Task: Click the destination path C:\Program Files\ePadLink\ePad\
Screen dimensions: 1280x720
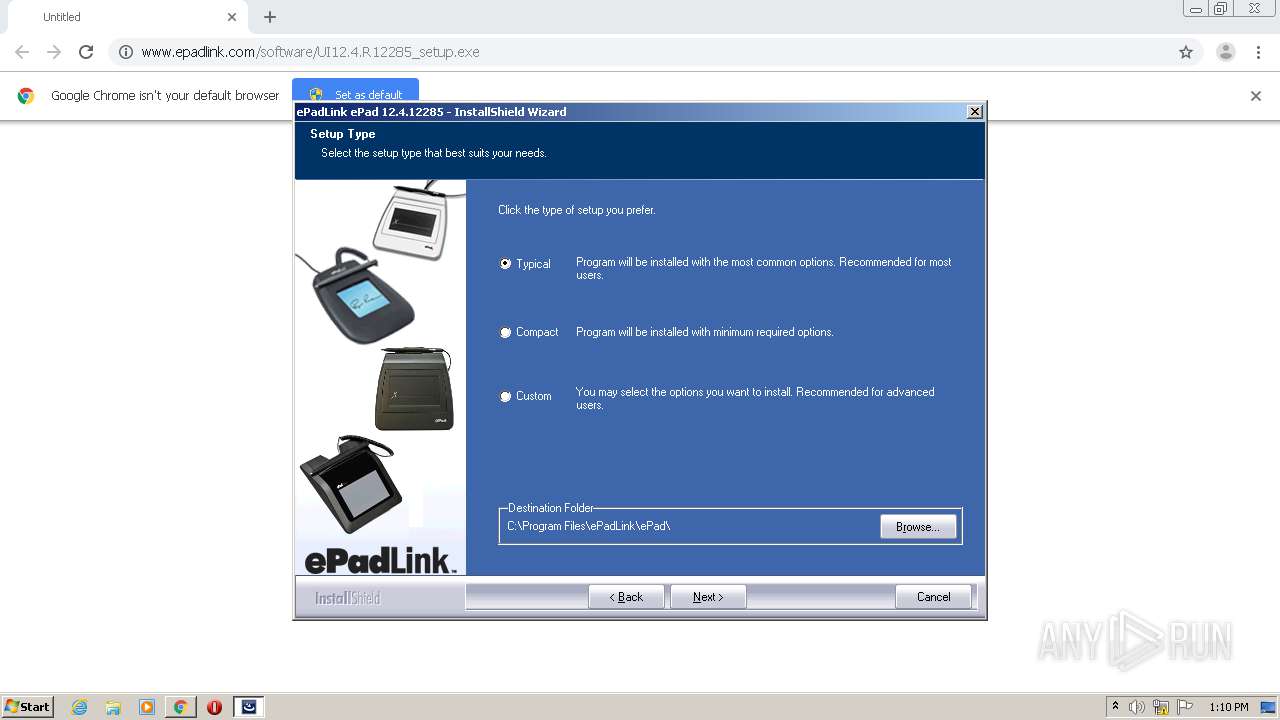Action: point(588,526)
